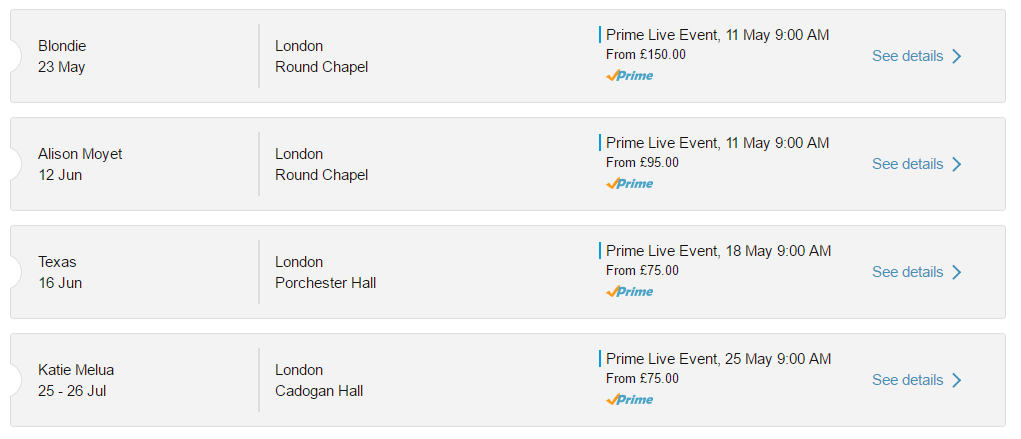Select the Alison Moyet artist name
Viewport: 1021px width, 439px height.
point(80,154)
